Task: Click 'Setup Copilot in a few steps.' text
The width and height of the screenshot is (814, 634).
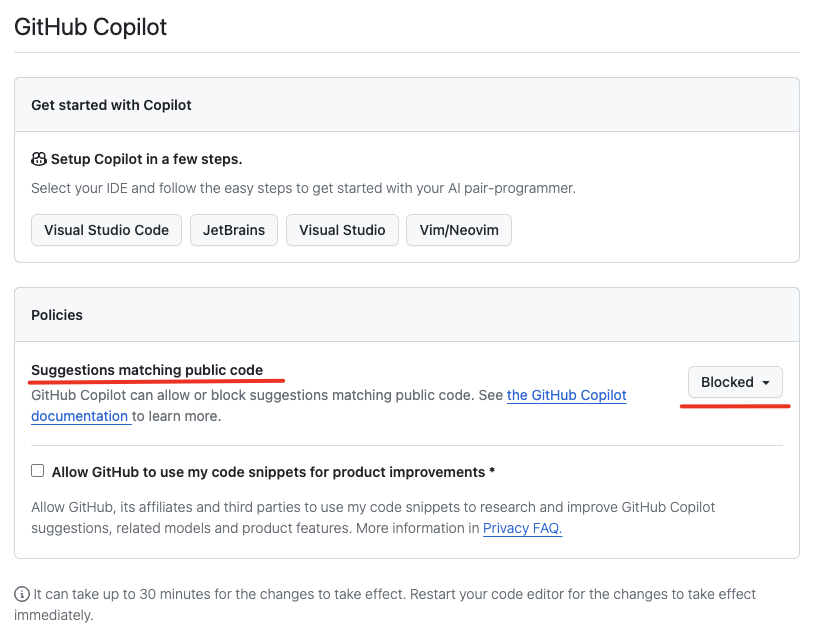Action: click(146, 159)
